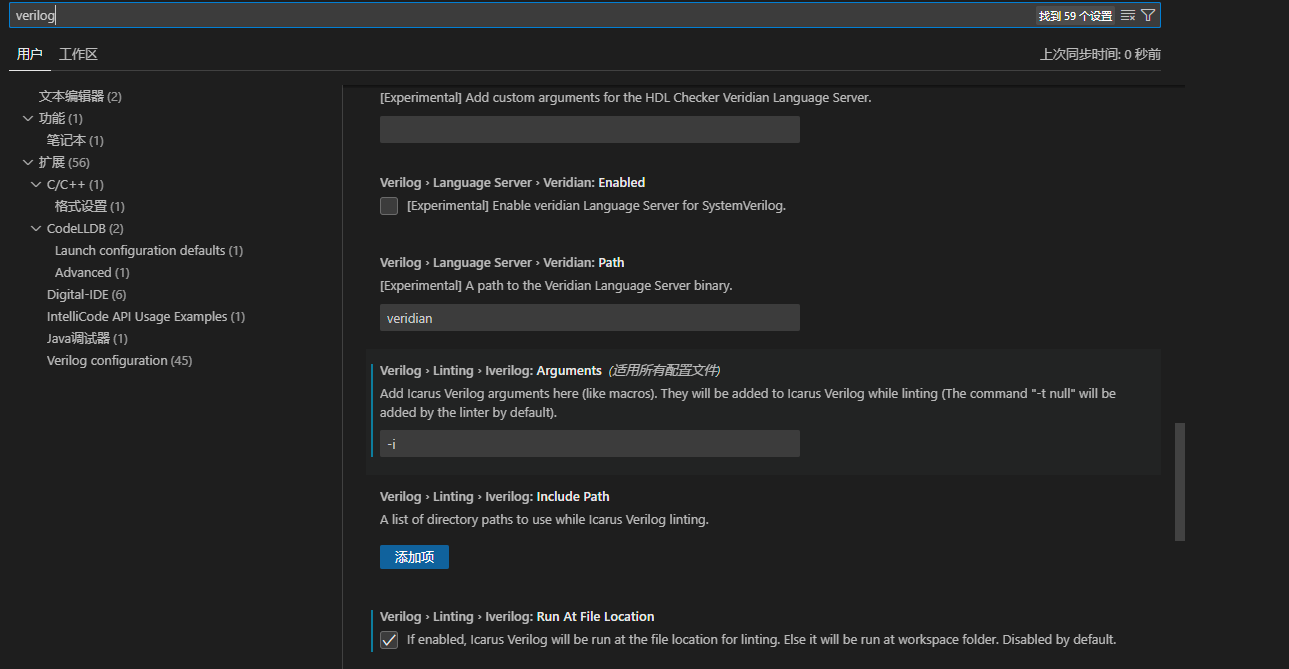
Task: Select Verilog configuration in the sidebar
Action: [119, 359]
